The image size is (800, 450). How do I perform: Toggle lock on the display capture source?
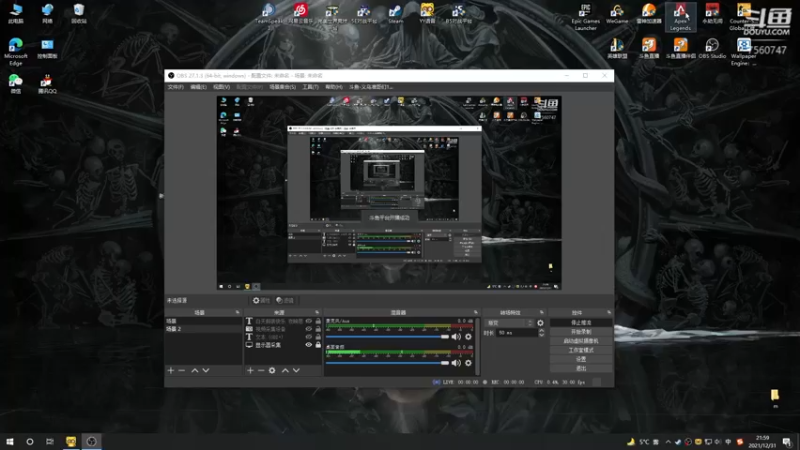pos(318,345)
